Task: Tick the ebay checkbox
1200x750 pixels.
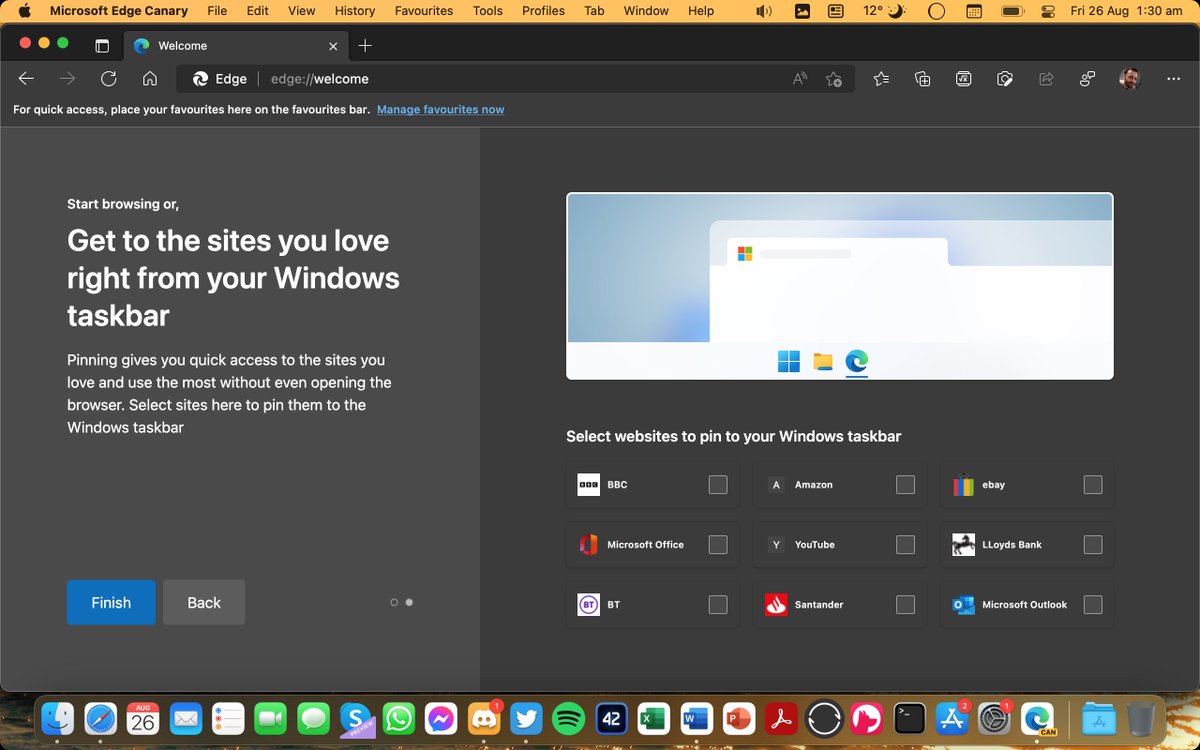Action: (x=1093, y=485)
